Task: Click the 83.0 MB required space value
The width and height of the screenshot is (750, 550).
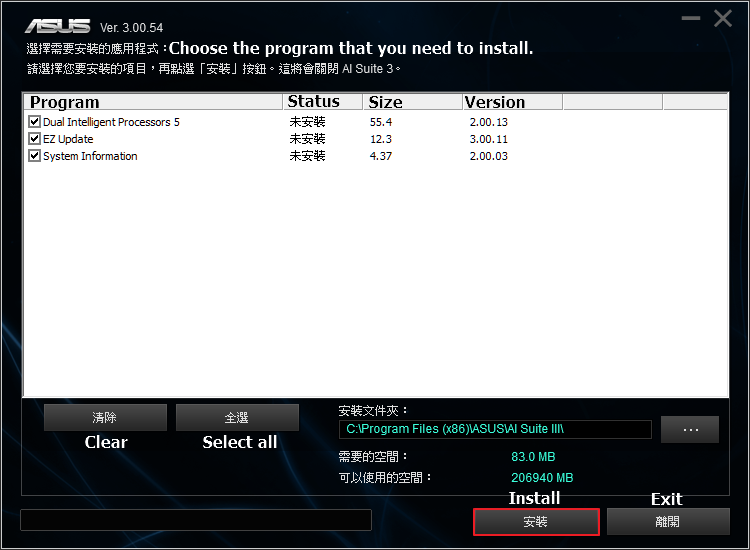Action: [533, 457]
